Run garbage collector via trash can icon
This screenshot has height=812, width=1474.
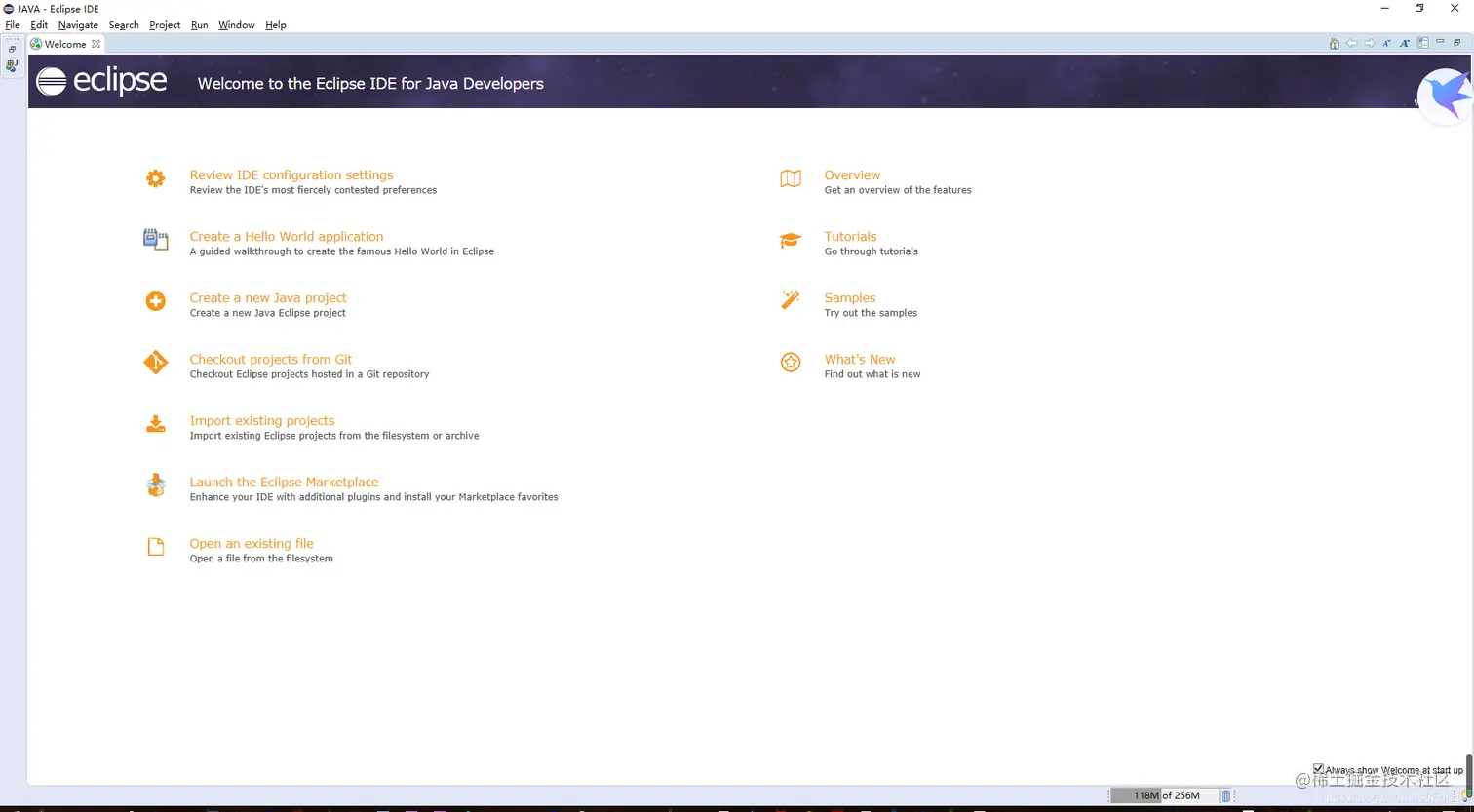(x=1226, y=795)
